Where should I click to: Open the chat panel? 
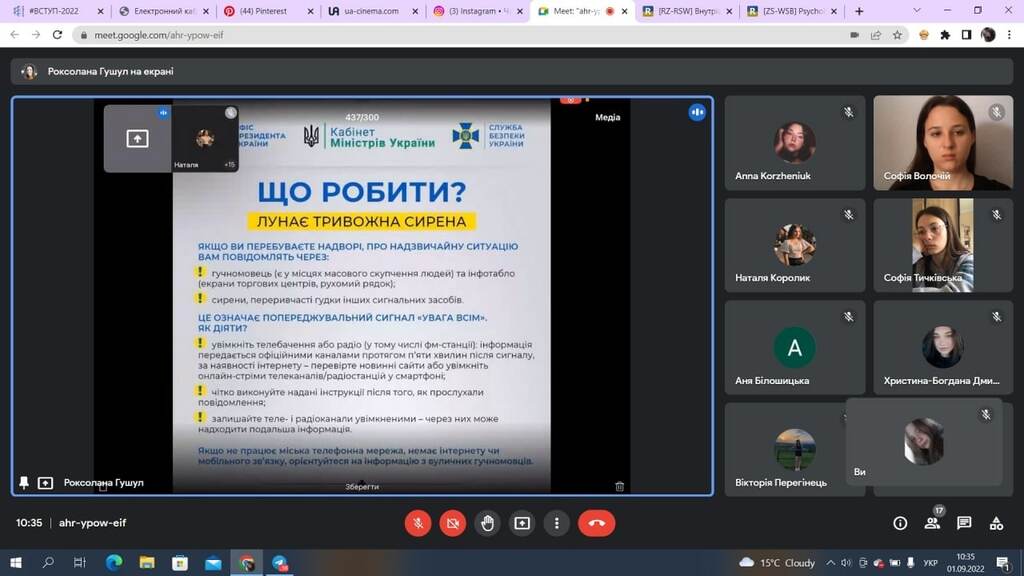964,523
